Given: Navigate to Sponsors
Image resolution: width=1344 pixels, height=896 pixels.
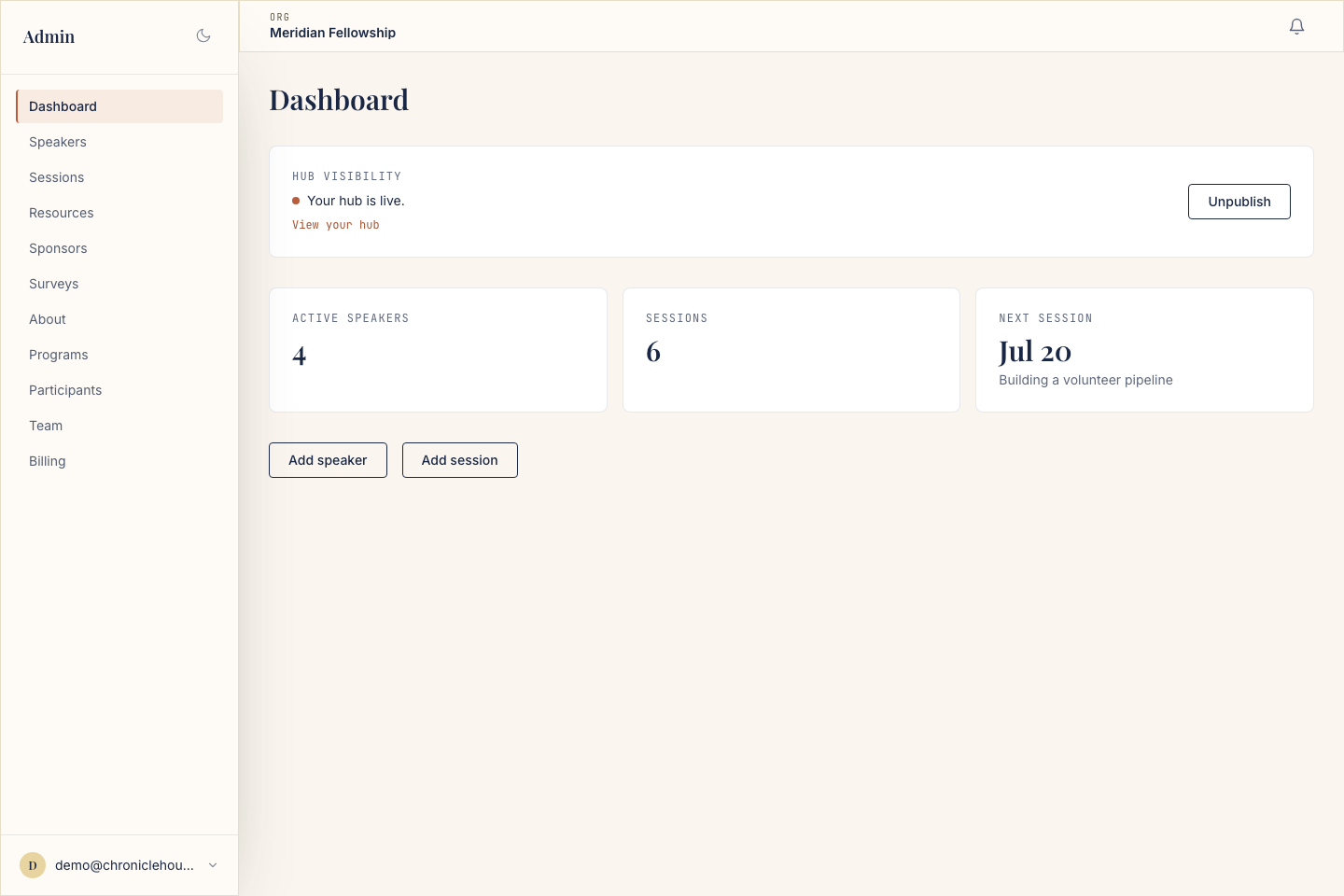Looking at the screenshot, I should click(x=119, y=248).
